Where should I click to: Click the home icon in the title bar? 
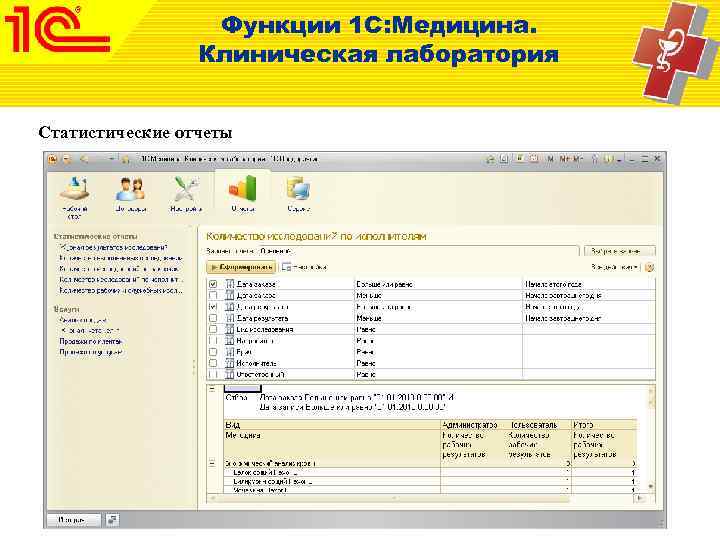[x=490, y=159]
